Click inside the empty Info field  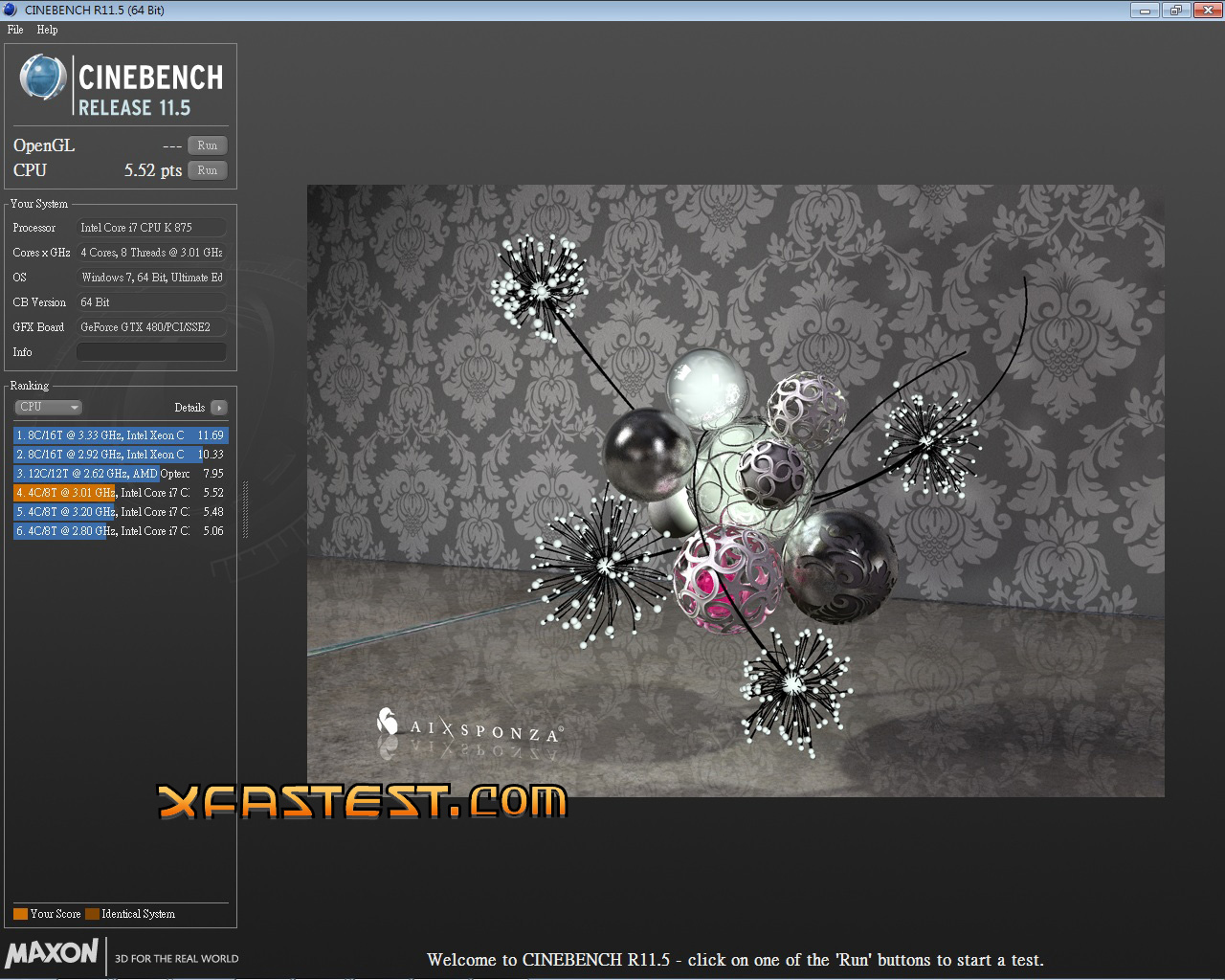point(151,352)
